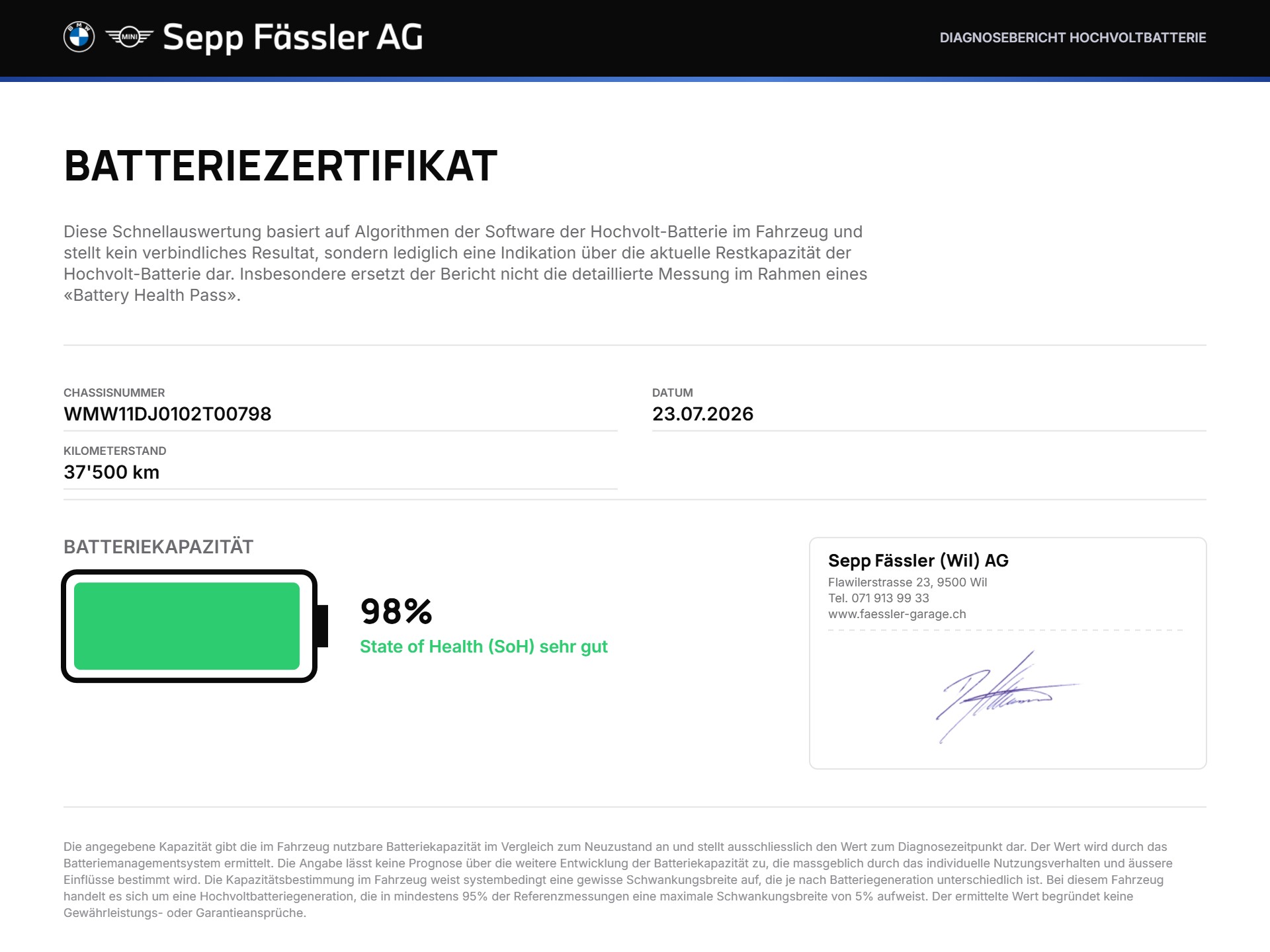This screenshot has width=1270, height=952.
Task: Click the handwritten signature
Action: [1007, 697]
